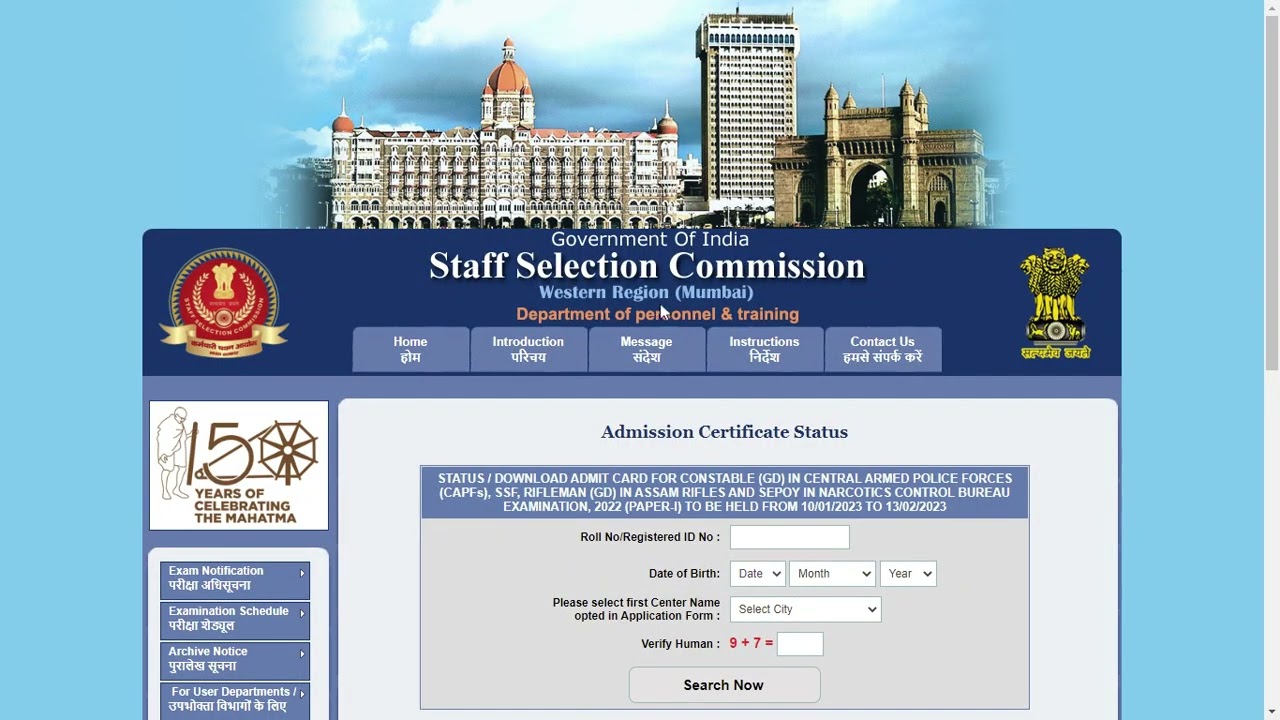
Task: Focus the Roll No/Registered ID input field
Action: tap(790, 537)
